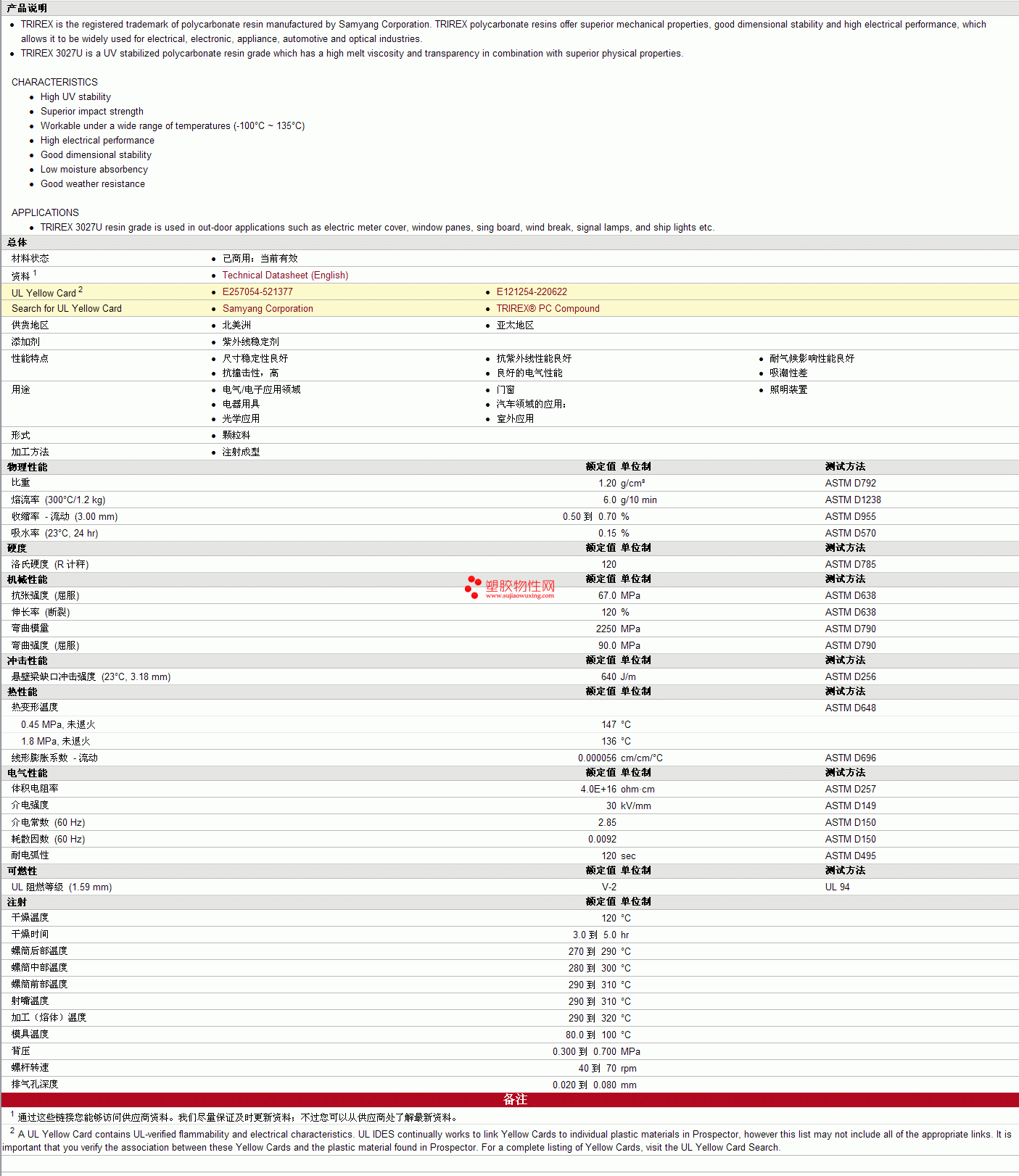Click the 'ASTM D570' test method

tap(851, 534)
